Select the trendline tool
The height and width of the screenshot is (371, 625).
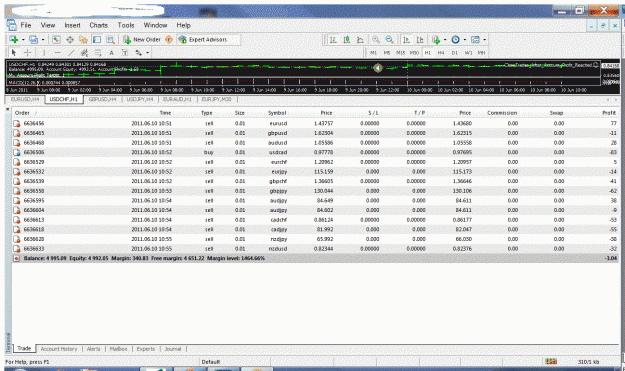click(71, 52)
